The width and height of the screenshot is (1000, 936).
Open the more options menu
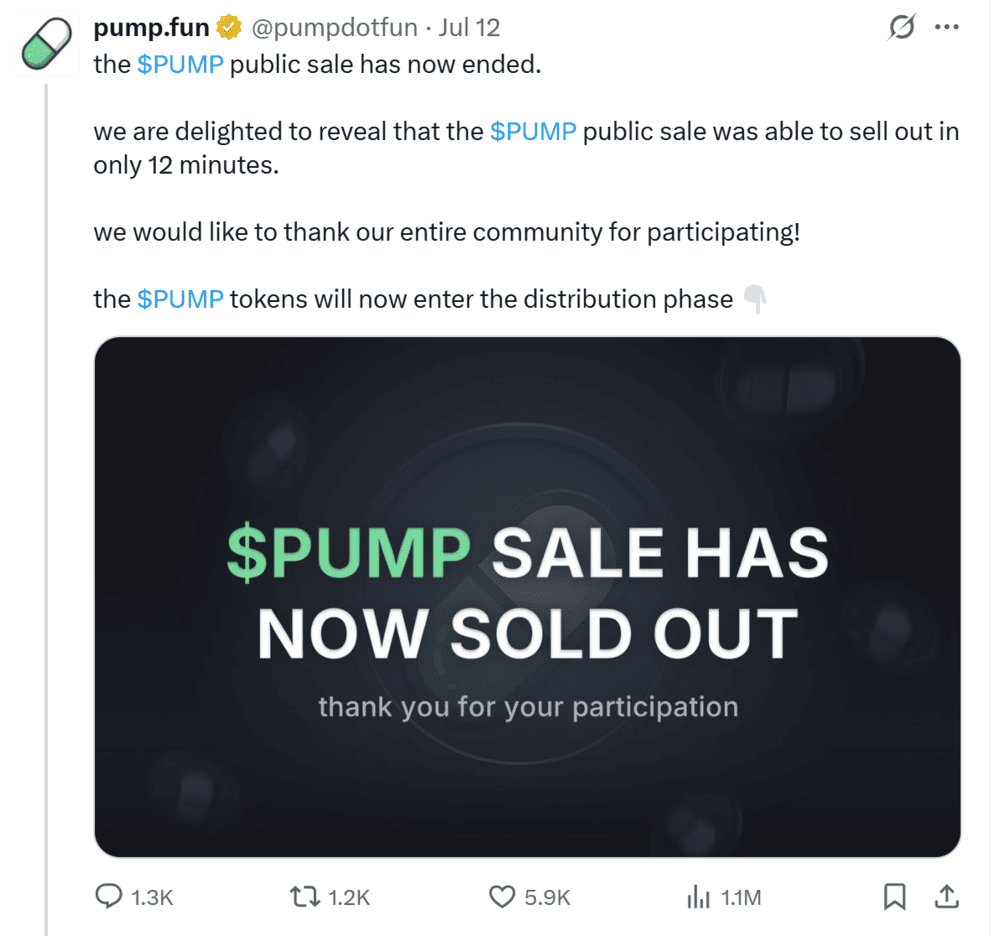click(948, 27)
